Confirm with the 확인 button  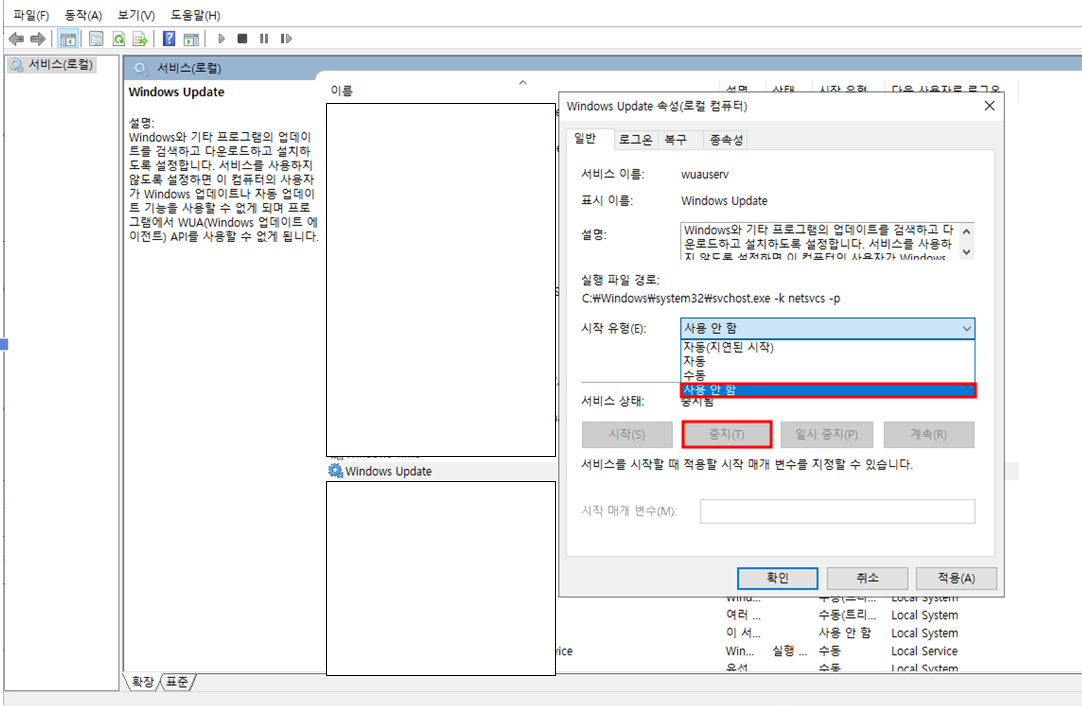pos(777,578)
